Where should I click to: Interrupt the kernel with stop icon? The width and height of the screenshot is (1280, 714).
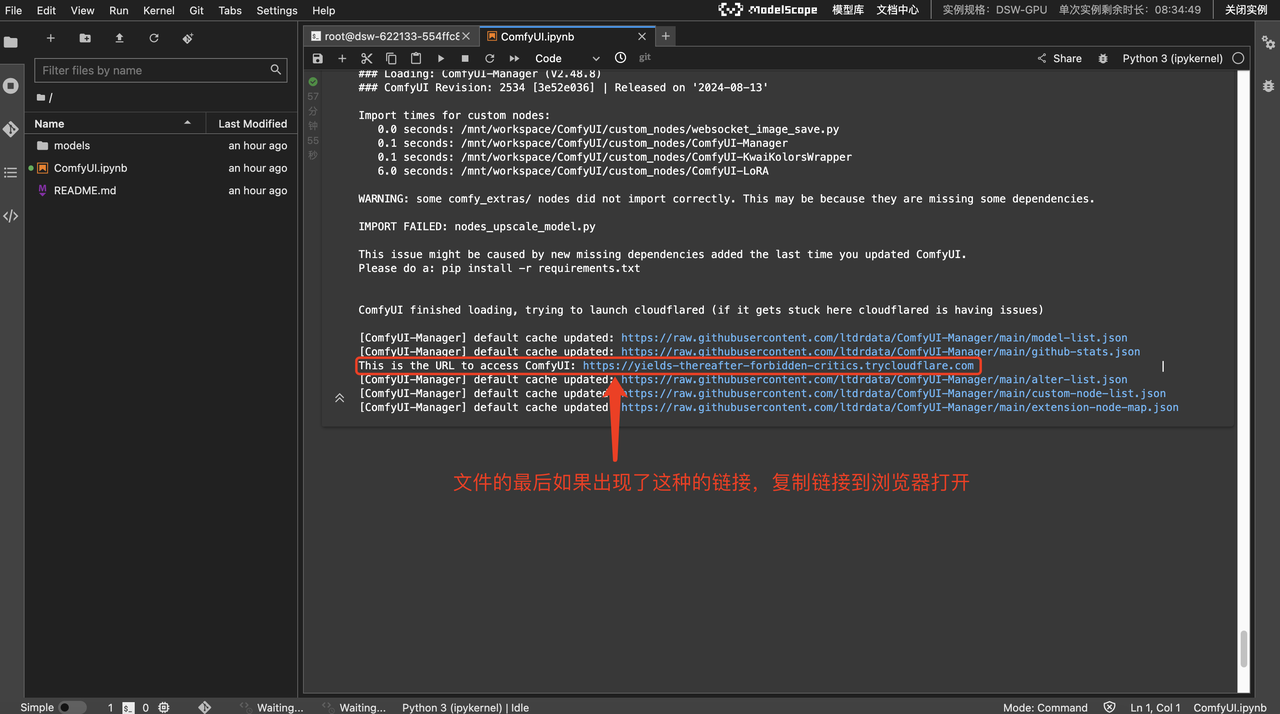[465, 58]
